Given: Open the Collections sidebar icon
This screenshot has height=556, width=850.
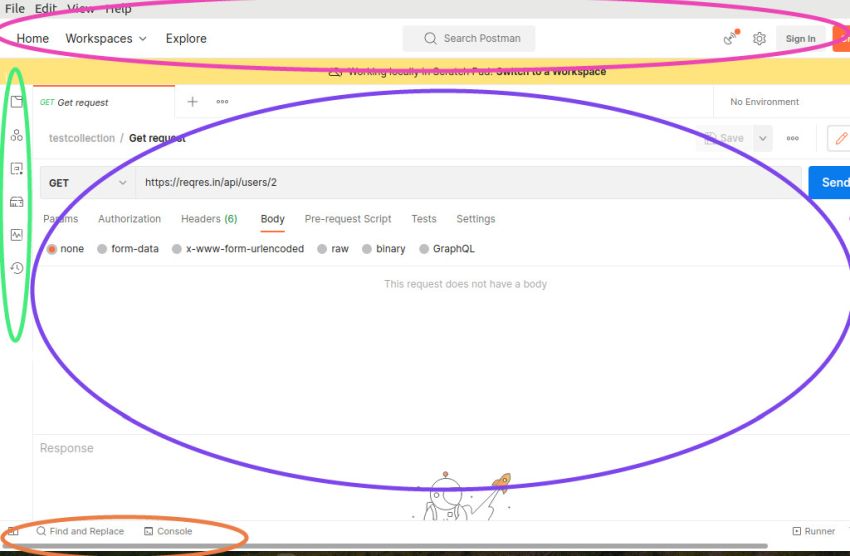Looking at the screenshot, I should tap(17, 102).
